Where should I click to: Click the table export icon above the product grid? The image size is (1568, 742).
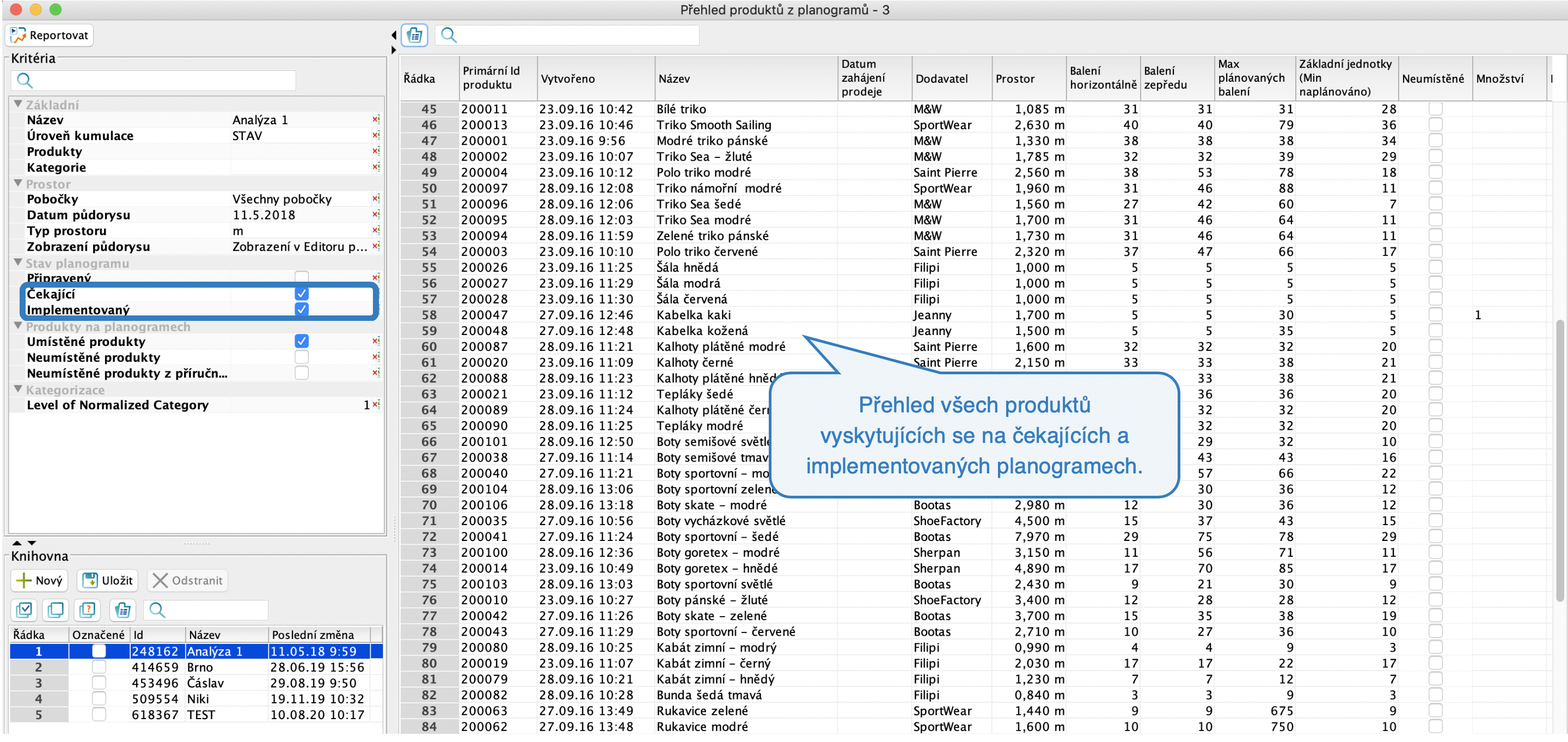coord(414,35)
